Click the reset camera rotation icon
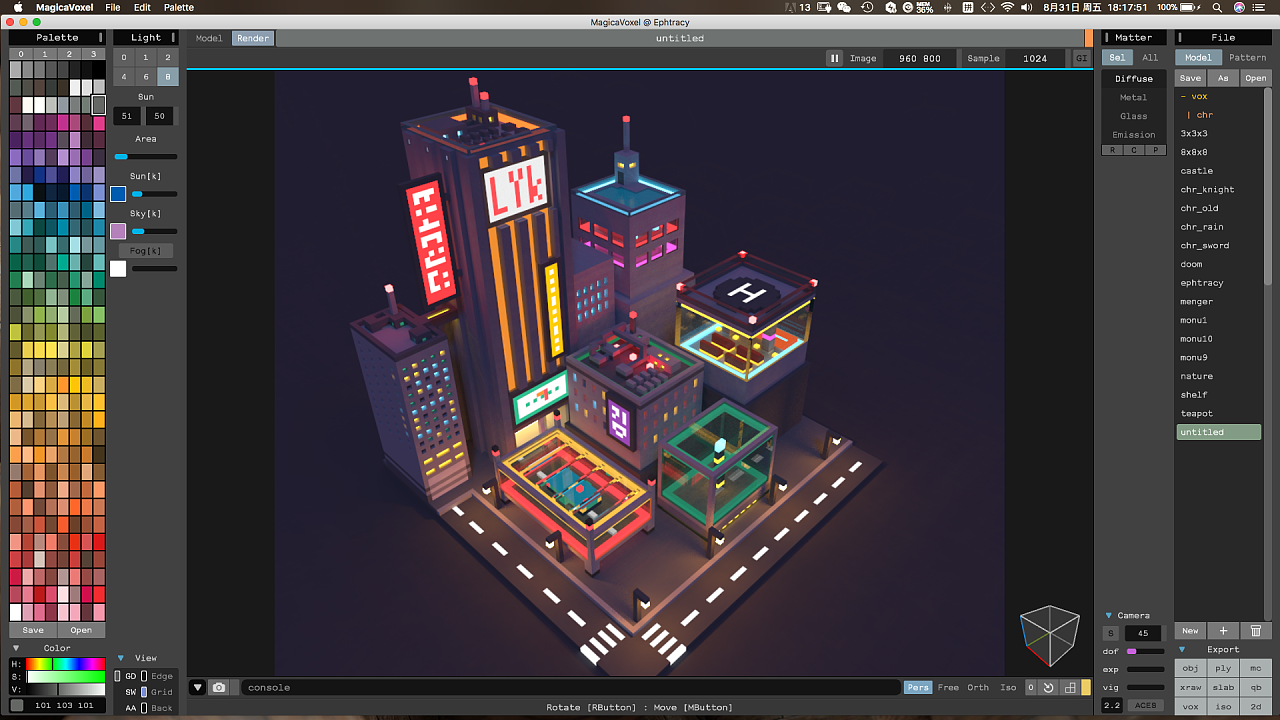The image size is (1280, 720). tap(1048, 687)
